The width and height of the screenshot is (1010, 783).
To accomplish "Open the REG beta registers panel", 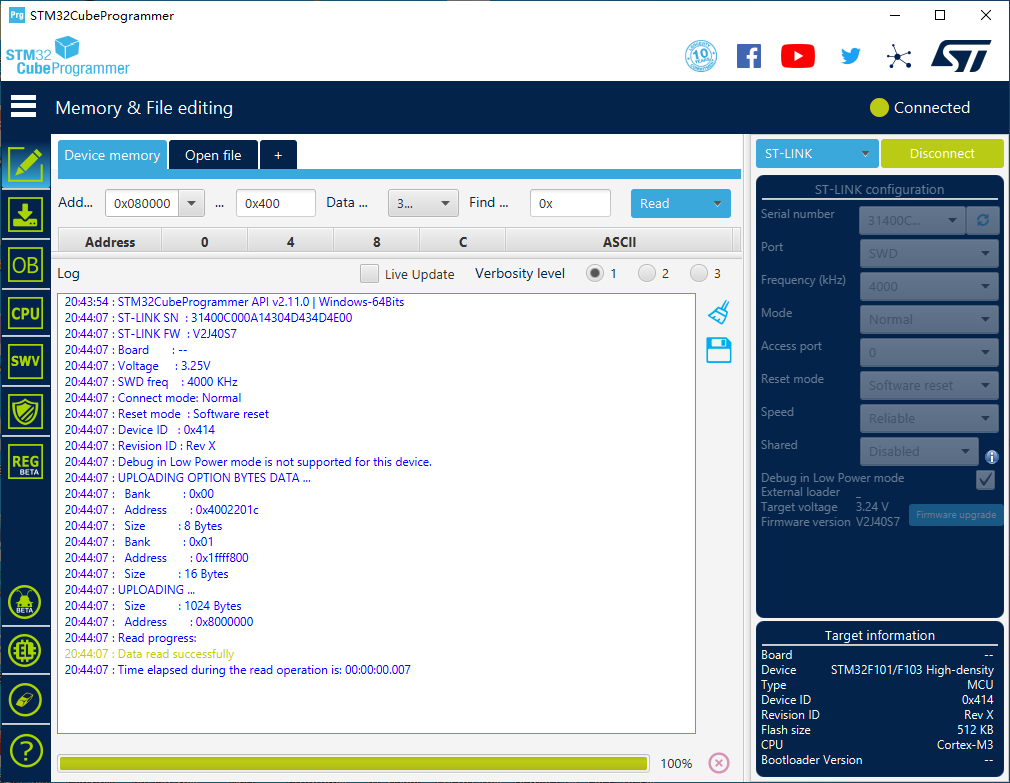I will click(25, 461).
